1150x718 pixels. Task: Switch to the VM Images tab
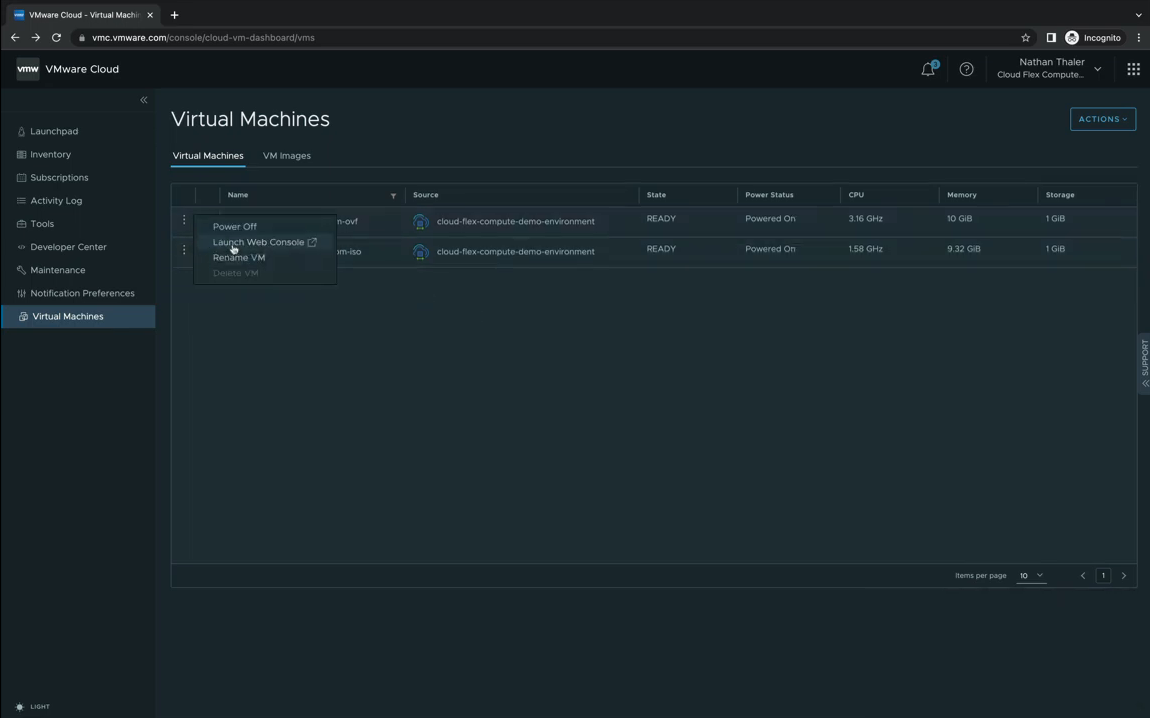(287, 155)
